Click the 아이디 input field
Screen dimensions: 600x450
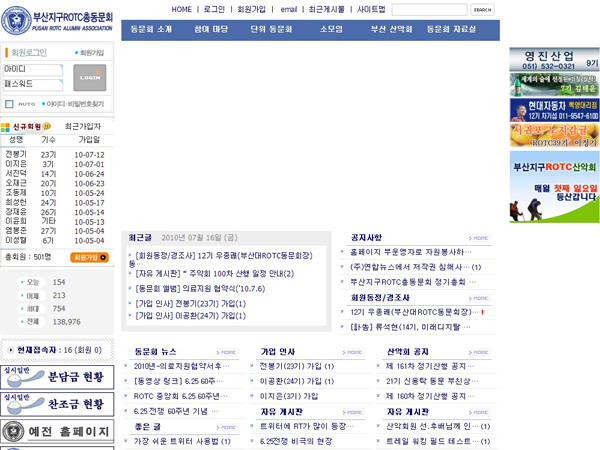34,68
